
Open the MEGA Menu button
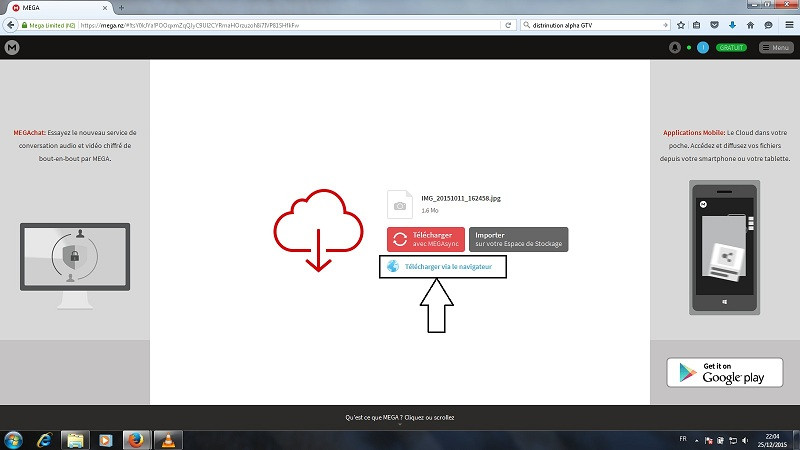777,47
